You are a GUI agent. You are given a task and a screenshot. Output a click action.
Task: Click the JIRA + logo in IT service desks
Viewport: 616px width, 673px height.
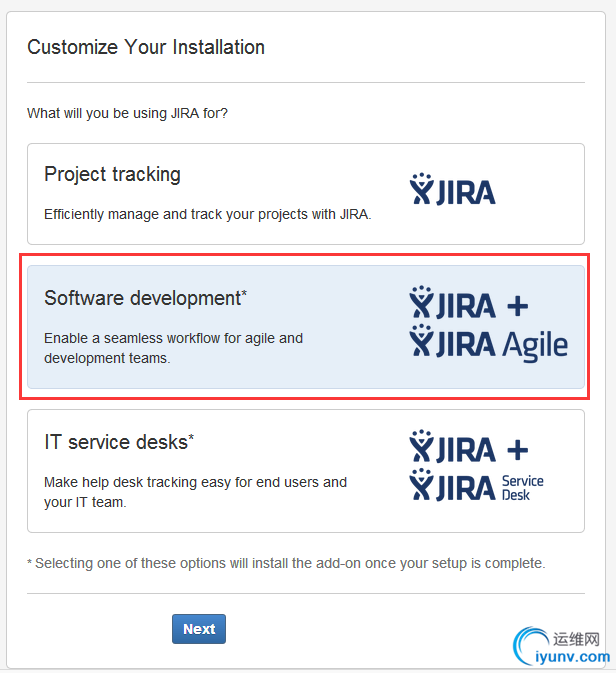pyautogui.click(x=468, y=447)
